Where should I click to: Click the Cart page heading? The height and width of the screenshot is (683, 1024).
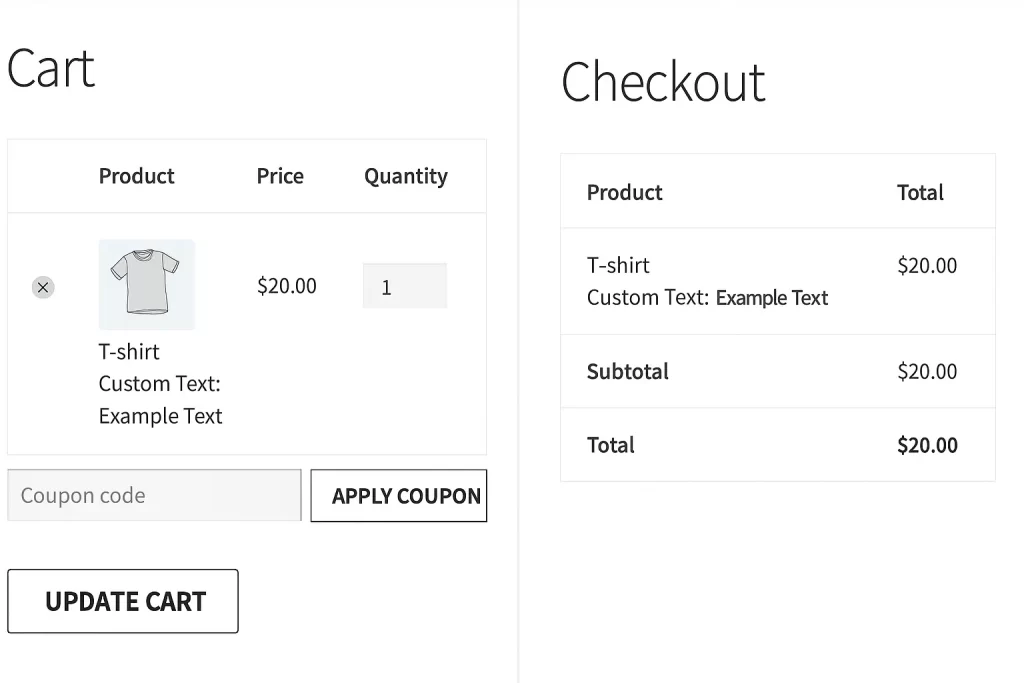tap(51, 69)
